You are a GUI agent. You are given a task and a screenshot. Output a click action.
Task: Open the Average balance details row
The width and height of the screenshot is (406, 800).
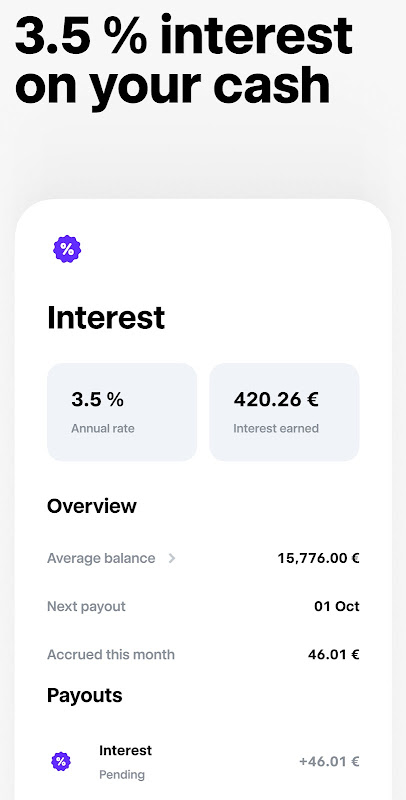point(203,558)
